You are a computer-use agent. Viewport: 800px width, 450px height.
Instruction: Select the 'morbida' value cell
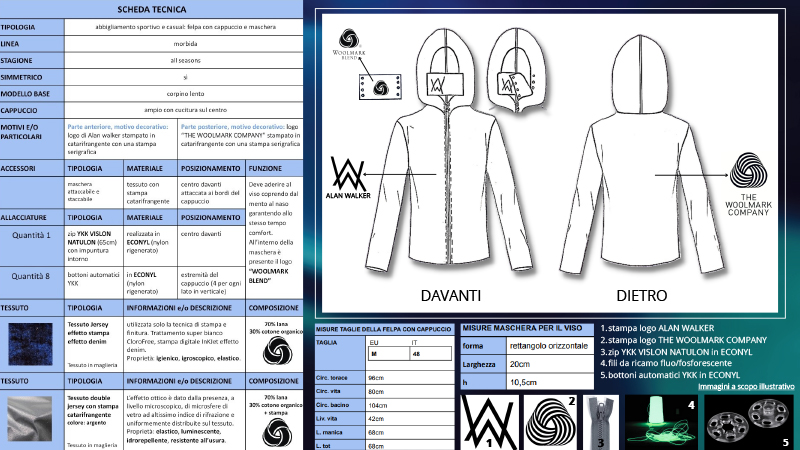pyautogui.click(x=184, y=44)
